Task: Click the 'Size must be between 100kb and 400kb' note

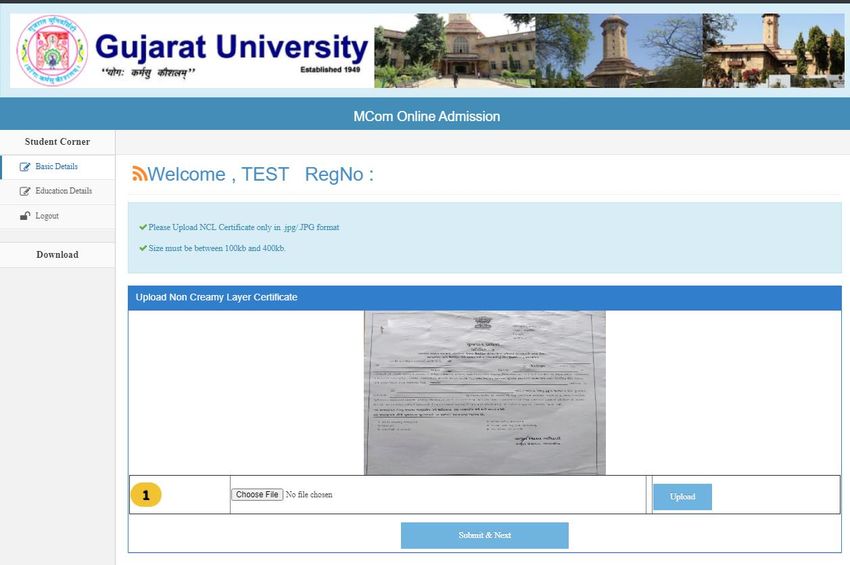Action: click(x=217, y=248)
